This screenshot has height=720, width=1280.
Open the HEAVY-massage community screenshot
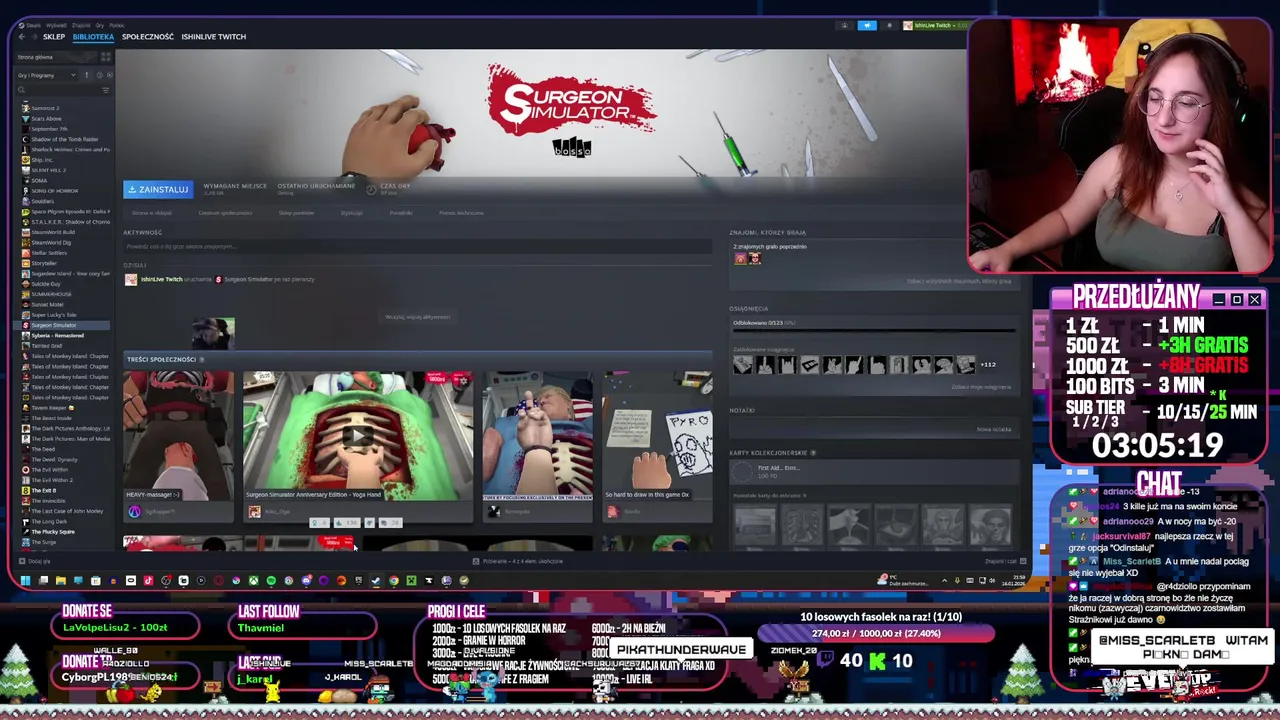pos(178,435)
